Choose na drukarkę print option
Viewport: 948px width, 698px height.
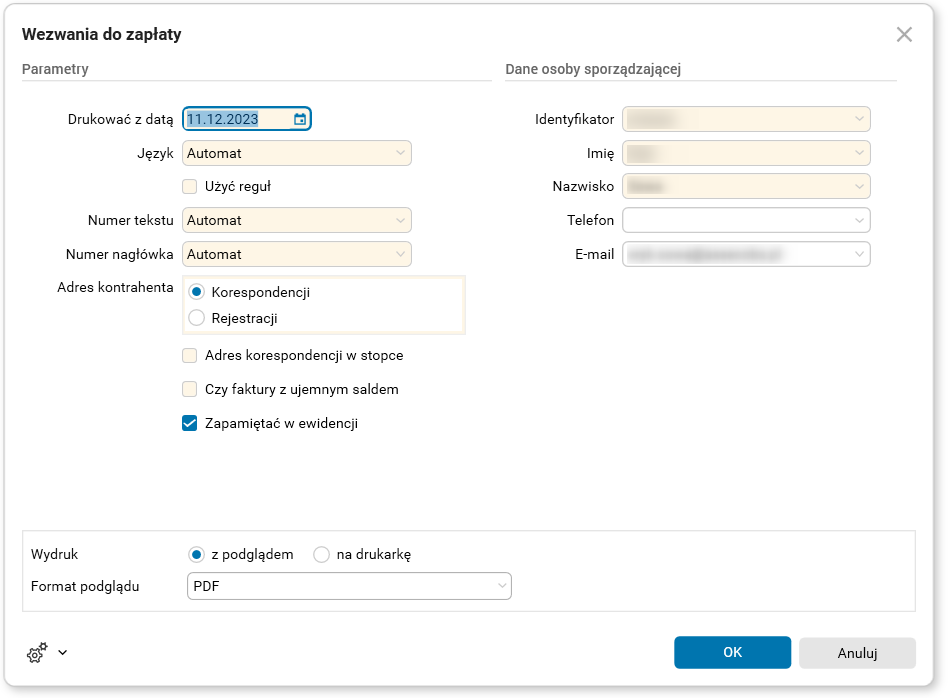click(322, 554)
